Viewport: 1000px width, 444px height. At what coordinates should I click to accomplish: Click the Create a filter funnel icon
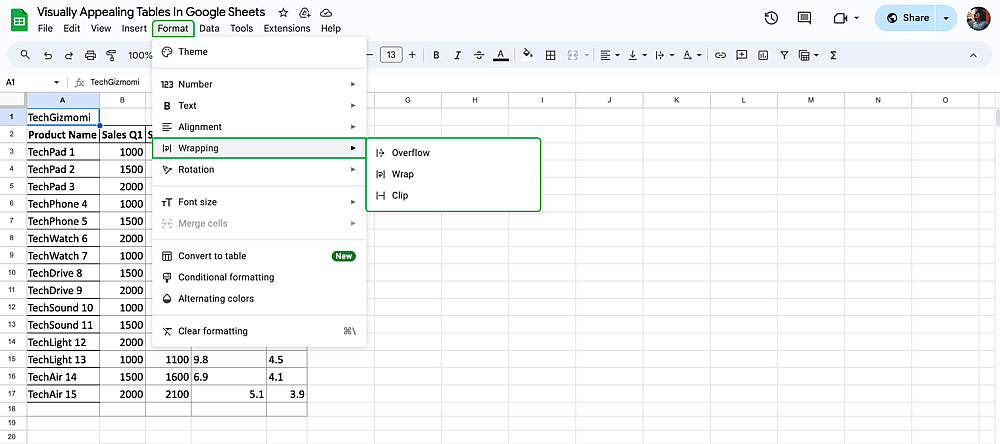tap(784, 56)
